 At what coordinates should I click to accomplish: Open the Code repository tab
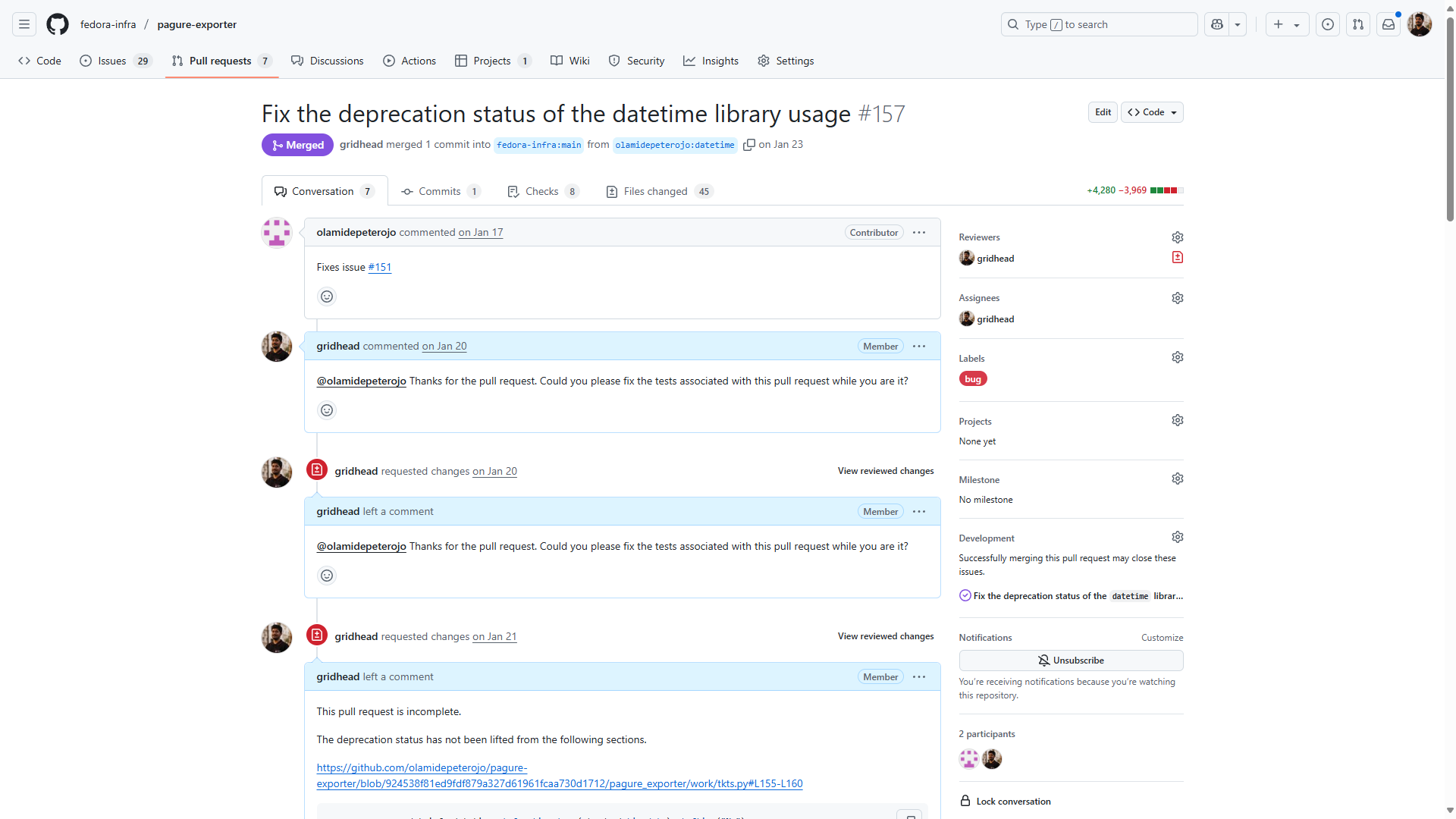(x=39, y=61)
